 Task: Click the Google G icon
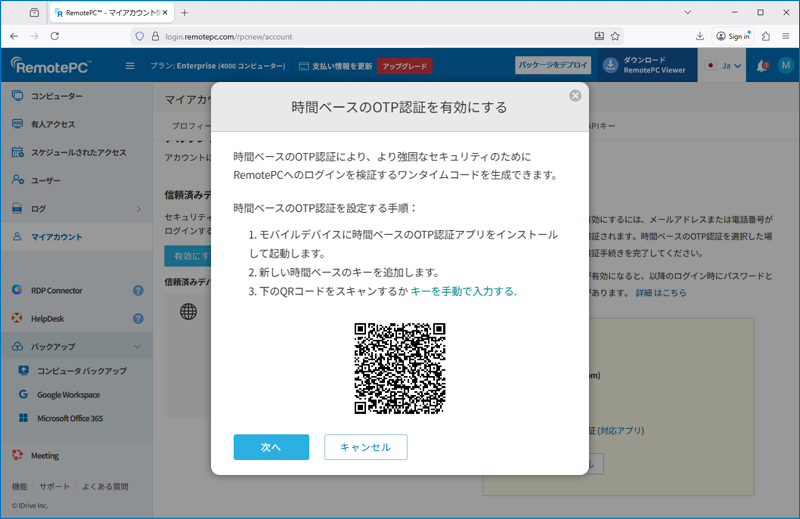pyautogui.click(x=23, y=394)
